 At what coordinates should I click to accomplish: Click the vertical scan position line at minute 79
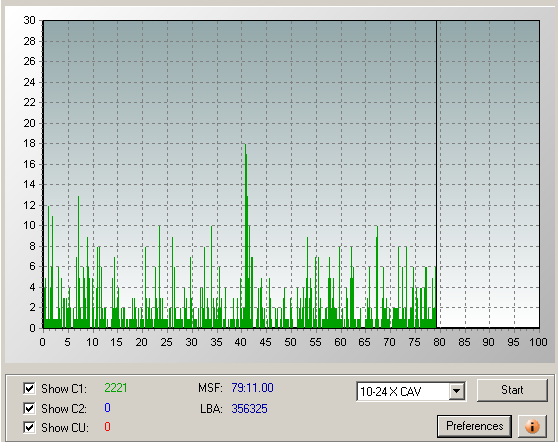pyautogui.click(x=436, y=174)
